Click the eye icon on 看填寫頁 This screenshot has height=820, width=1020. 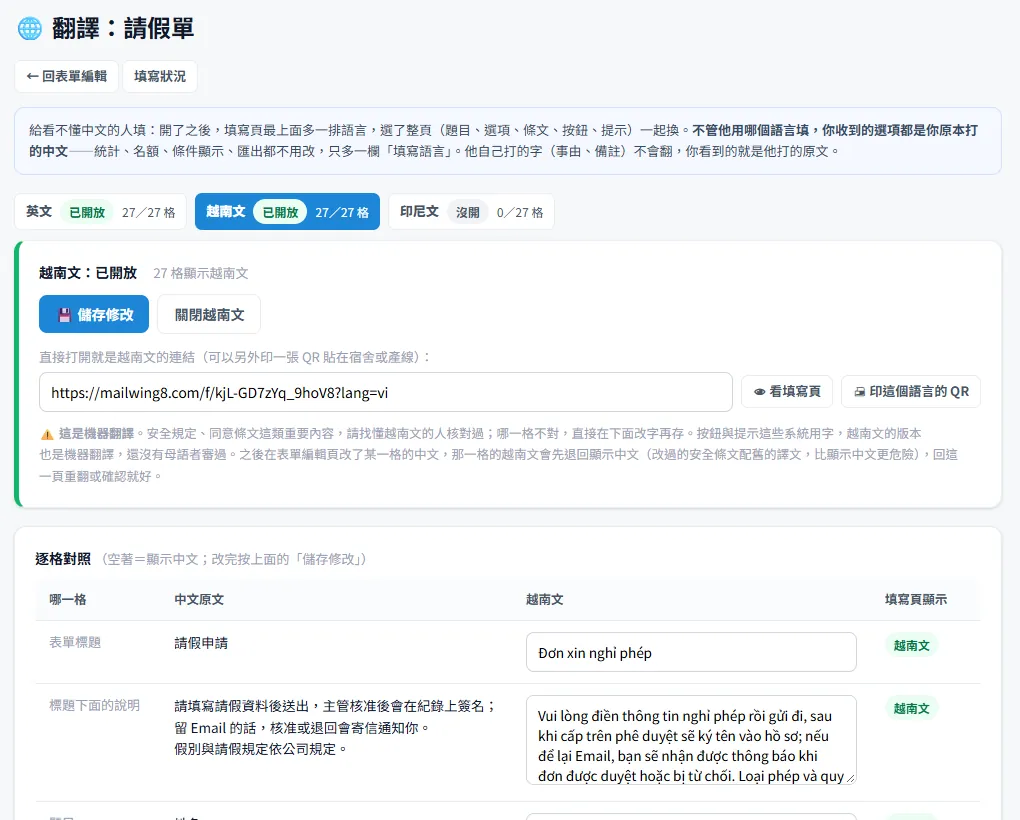[759, 392]
